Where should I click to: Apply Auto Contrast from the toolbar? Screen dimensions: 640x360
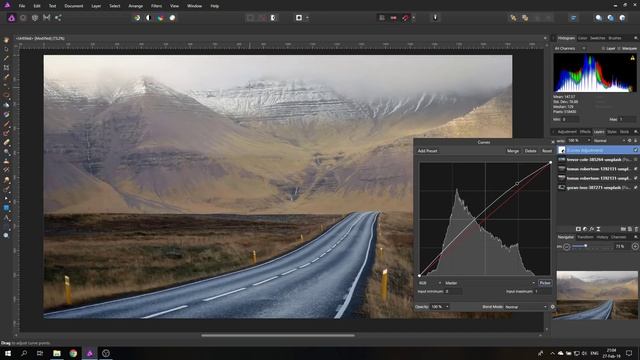[149, 18]
